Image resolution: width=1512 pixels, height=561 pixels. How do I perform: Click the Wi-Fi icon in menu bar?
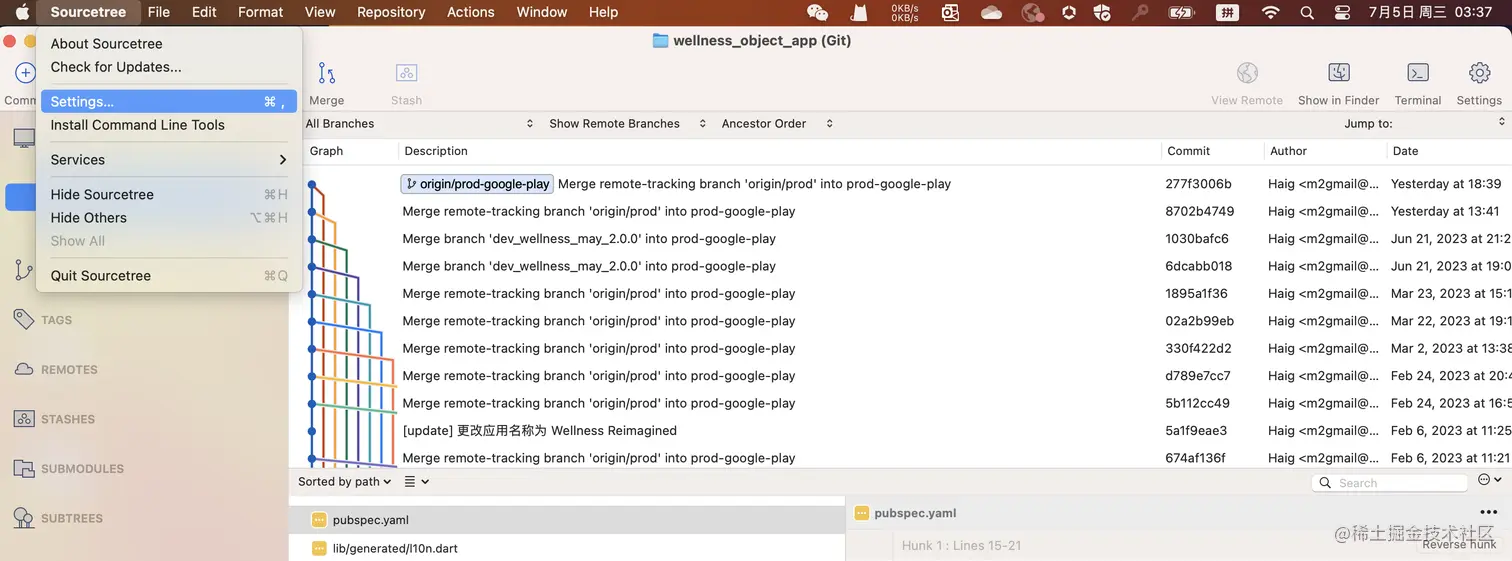1271,12
